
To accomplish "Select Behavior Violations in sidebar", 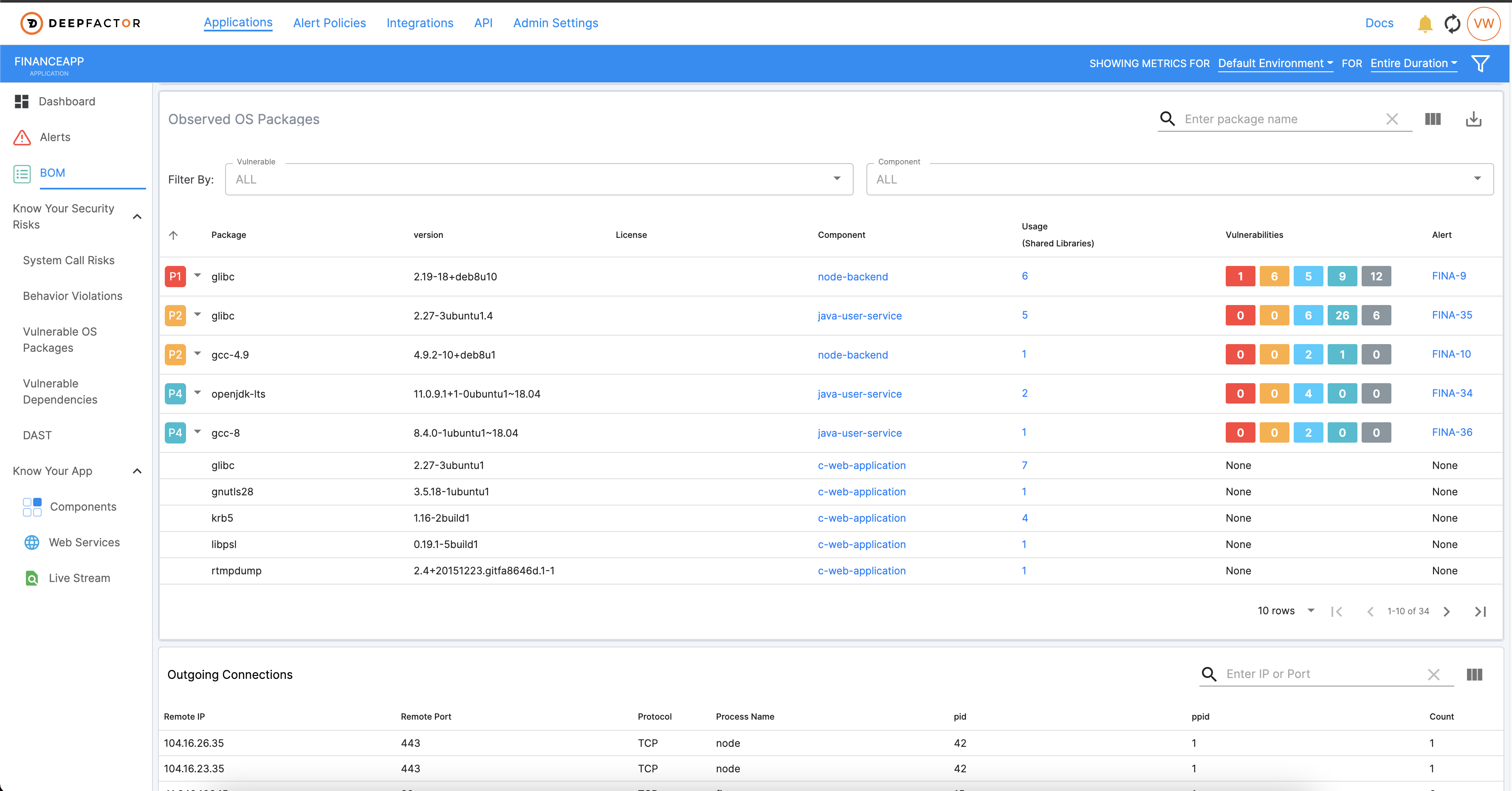I will pyautogui.click(x=73, y=296).
